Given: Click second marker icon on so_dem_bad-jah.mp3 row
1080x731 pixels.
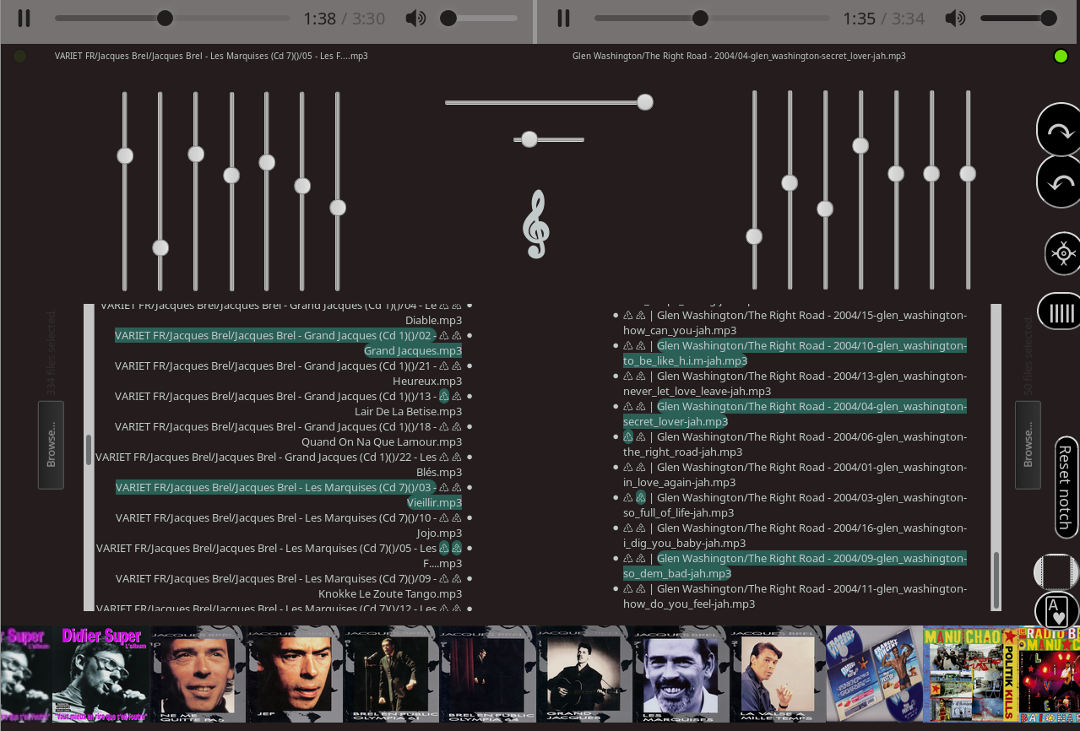Looking at the screenshot, I should tap(641, 558).
